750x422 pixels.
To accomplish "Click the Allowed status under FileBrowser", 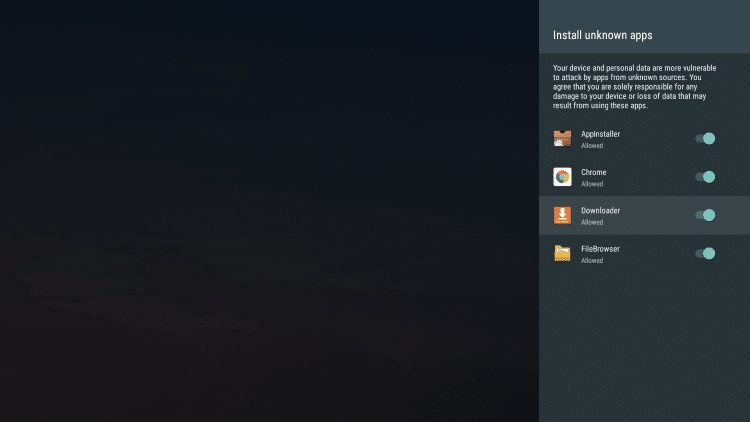I will pos(592,260).
